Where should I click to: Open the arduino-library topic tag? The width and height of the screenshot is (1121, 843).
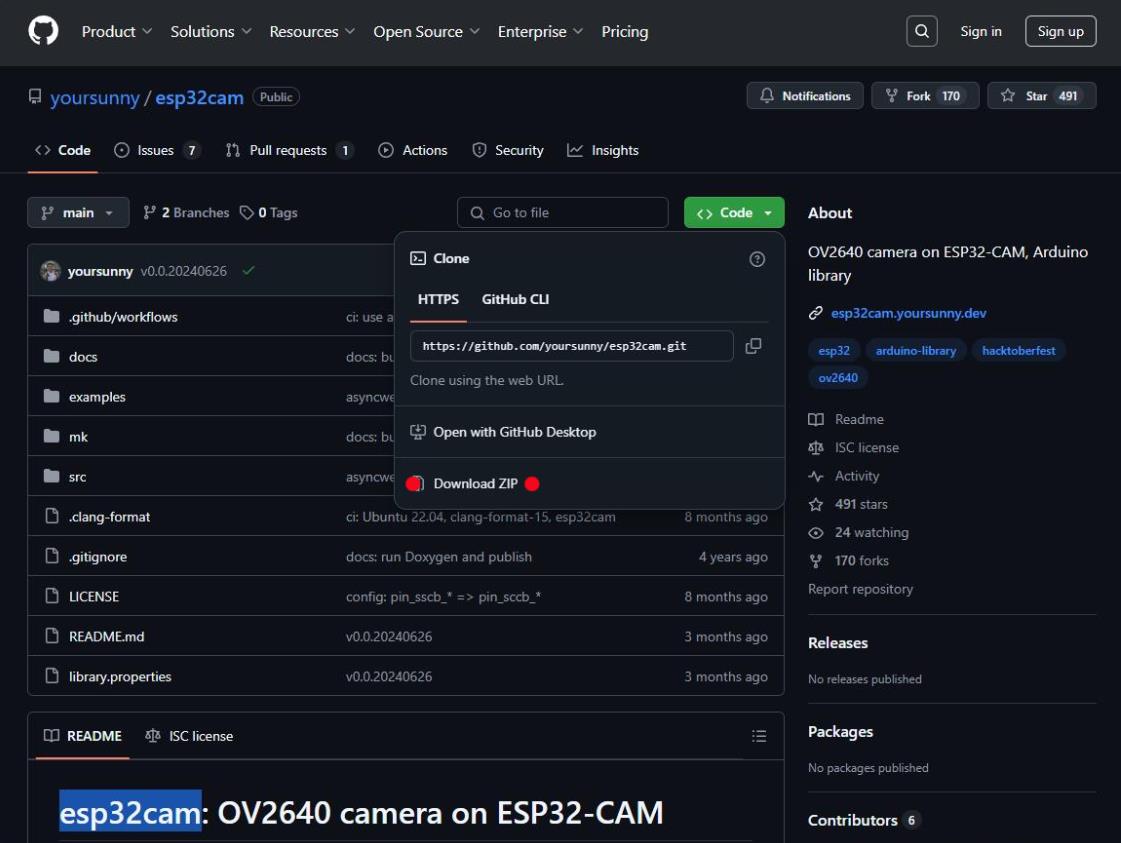click(915, 350)
